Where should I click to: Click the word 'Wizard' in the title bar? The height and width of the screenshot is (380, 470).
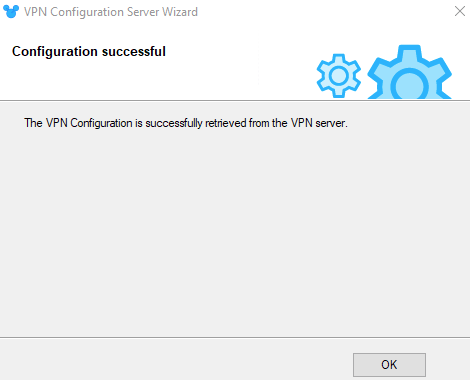tap(180, 12)
